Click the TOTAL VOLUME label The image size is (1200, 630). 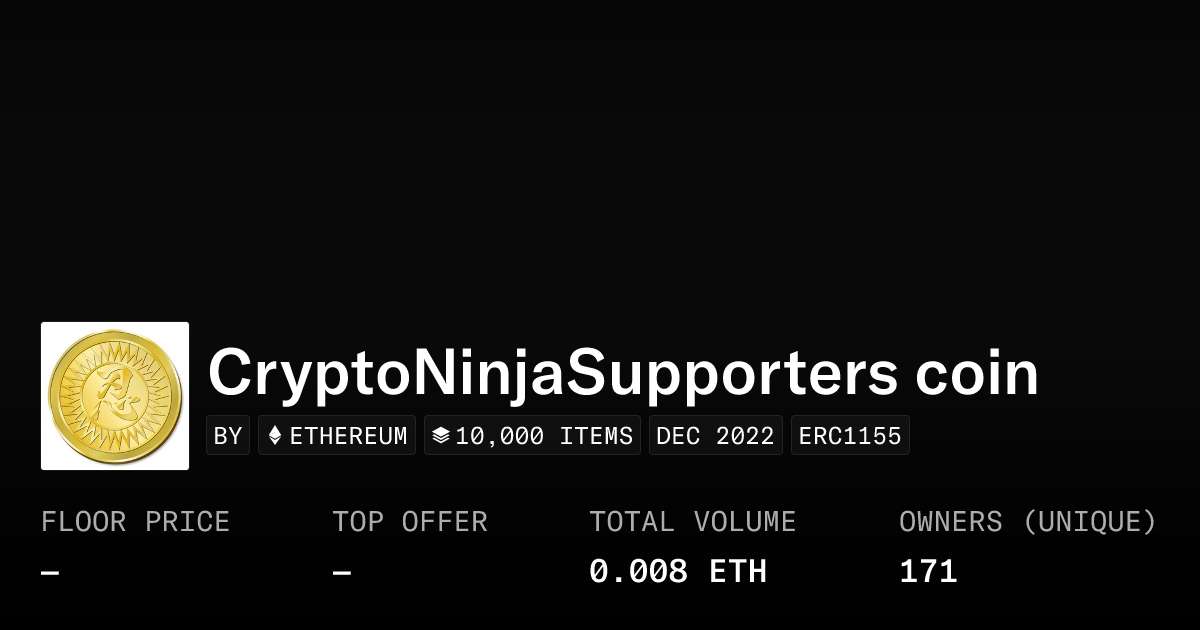(693, 522)
